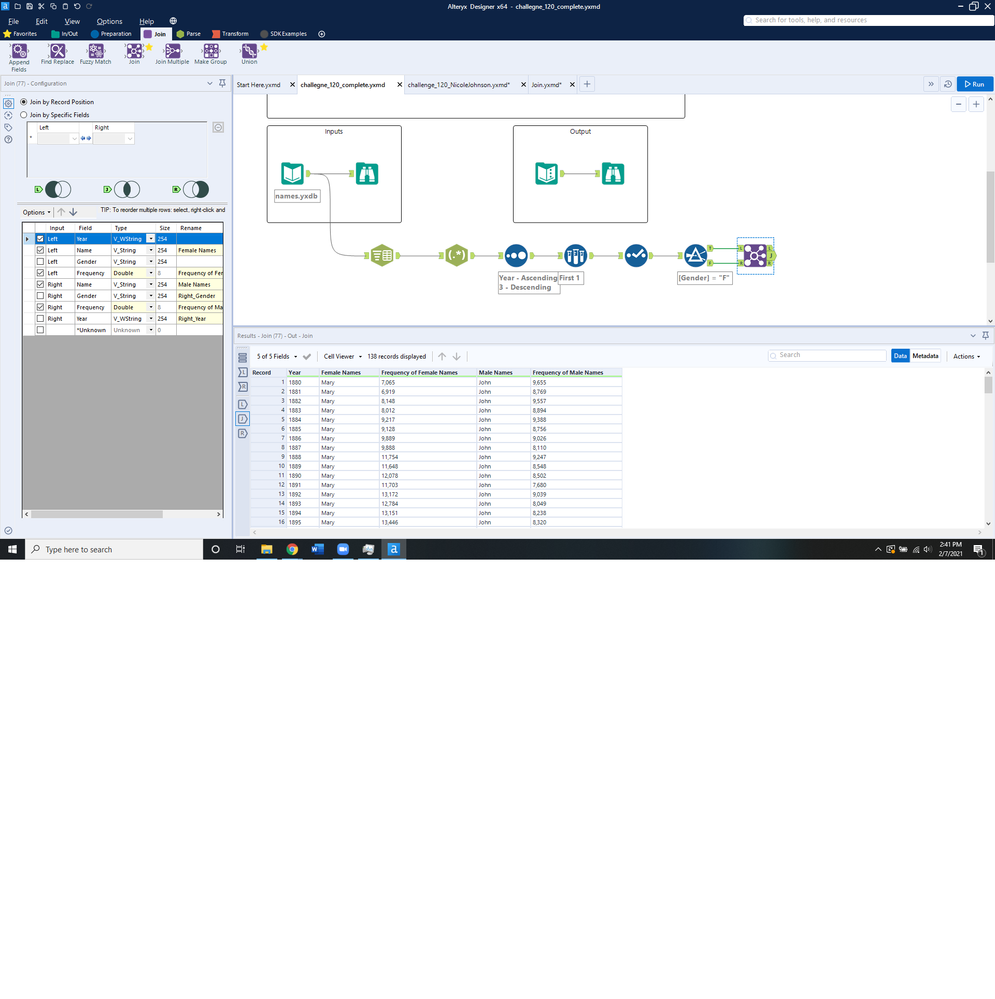
Task: Check the Right Year field
Action: (x=40, y=319)
